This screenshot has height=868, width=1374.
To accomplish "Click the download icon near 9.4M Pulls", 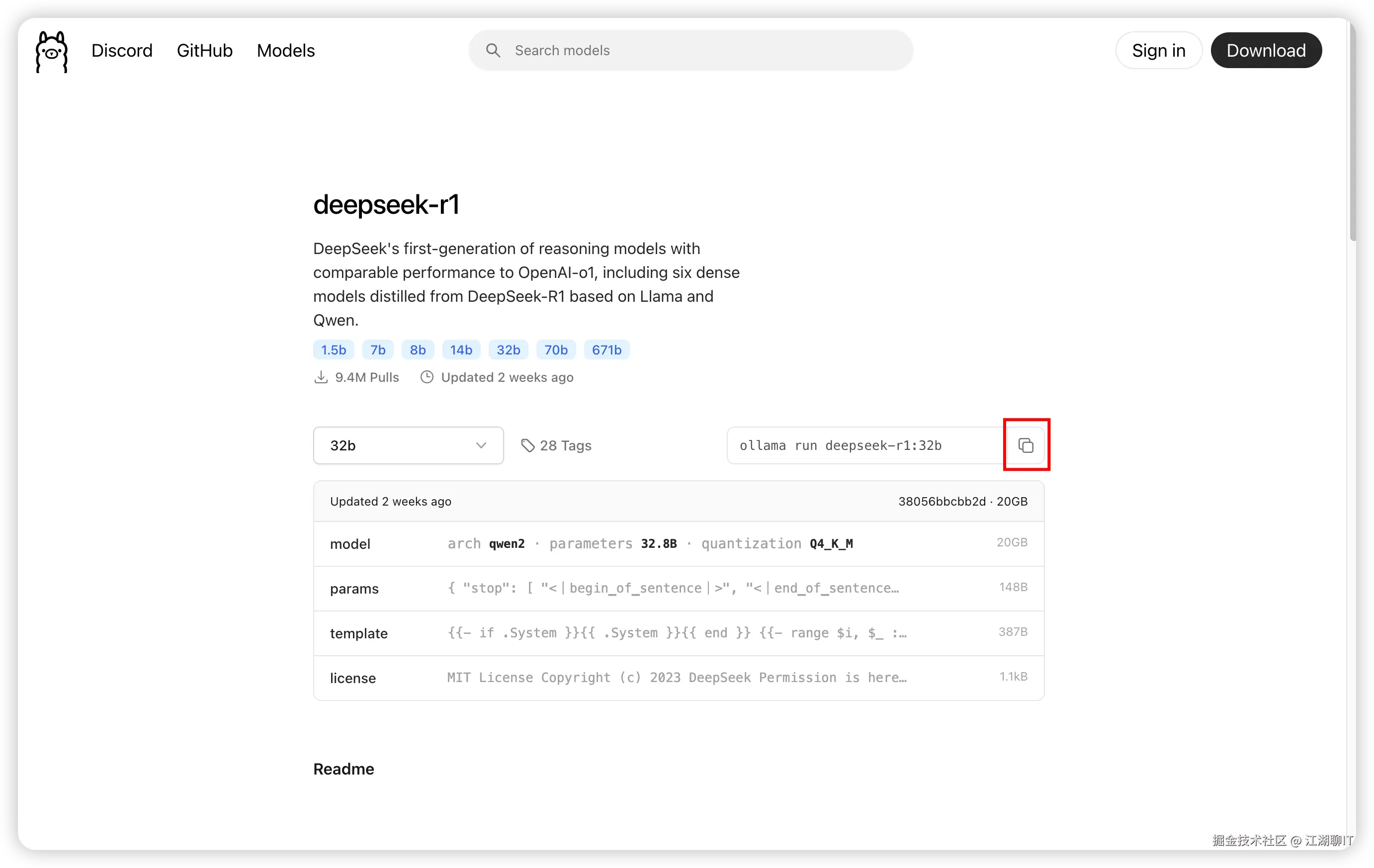I will tap(321, 377).
